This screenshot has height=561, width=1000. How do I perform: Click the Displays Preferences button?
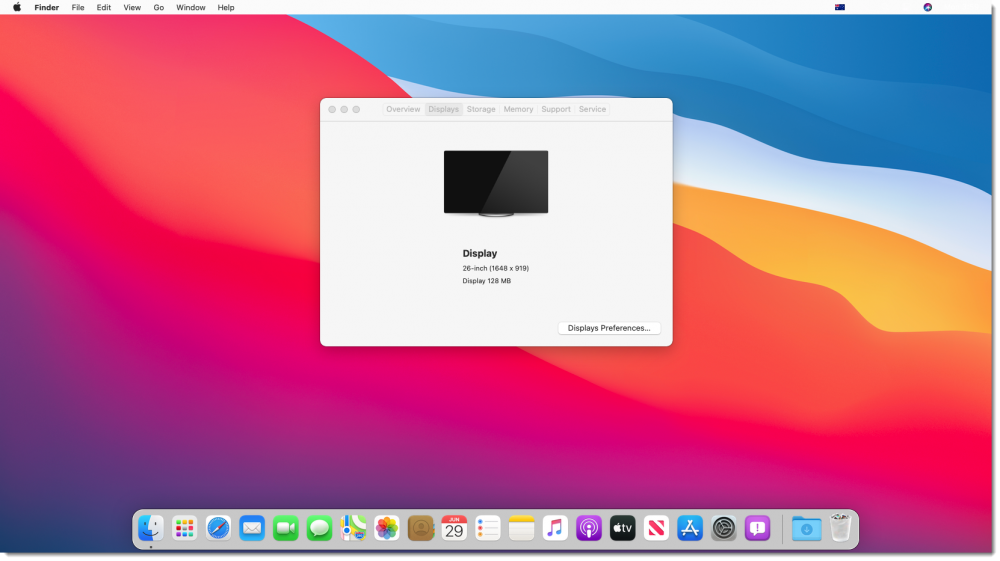tap(609, 328)
